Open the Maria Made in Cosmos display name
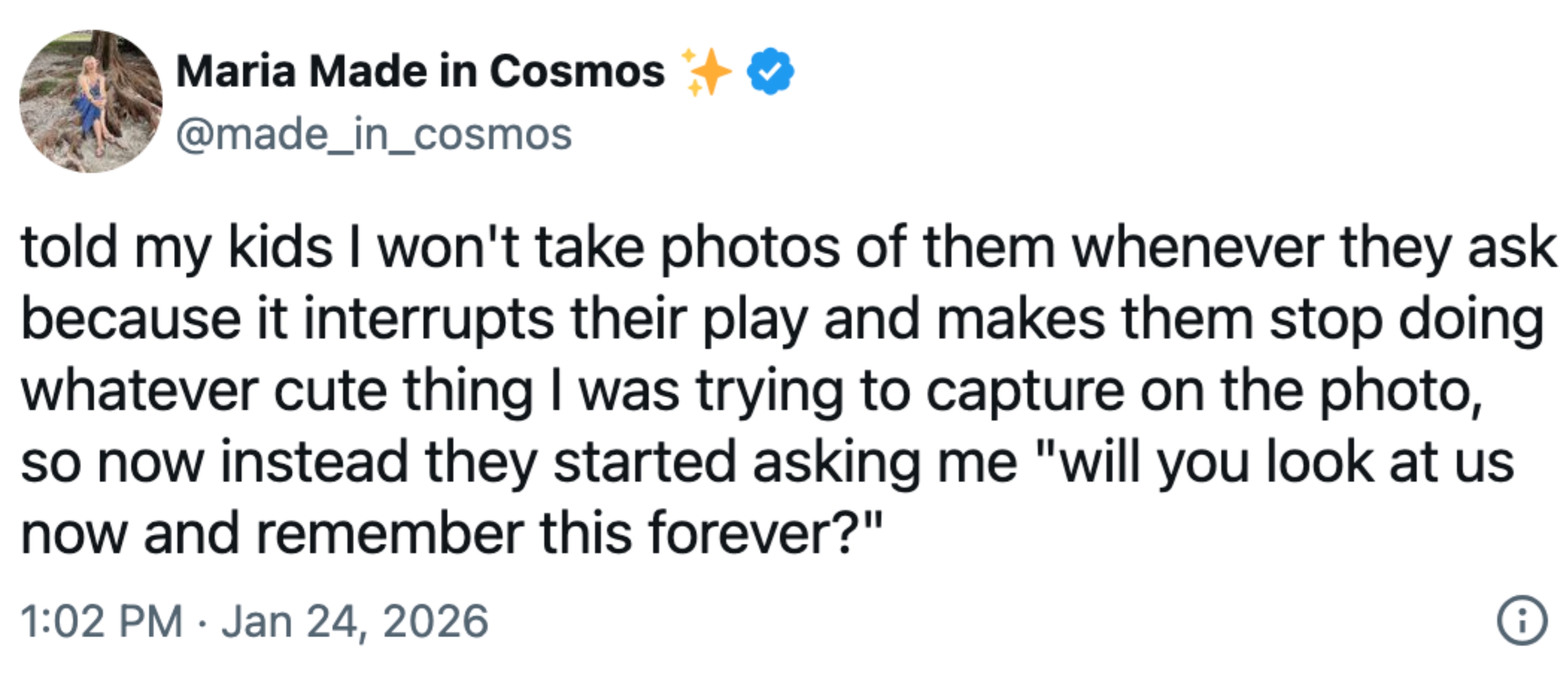This screenshot has height=677, width=1568. click(420, 71)
